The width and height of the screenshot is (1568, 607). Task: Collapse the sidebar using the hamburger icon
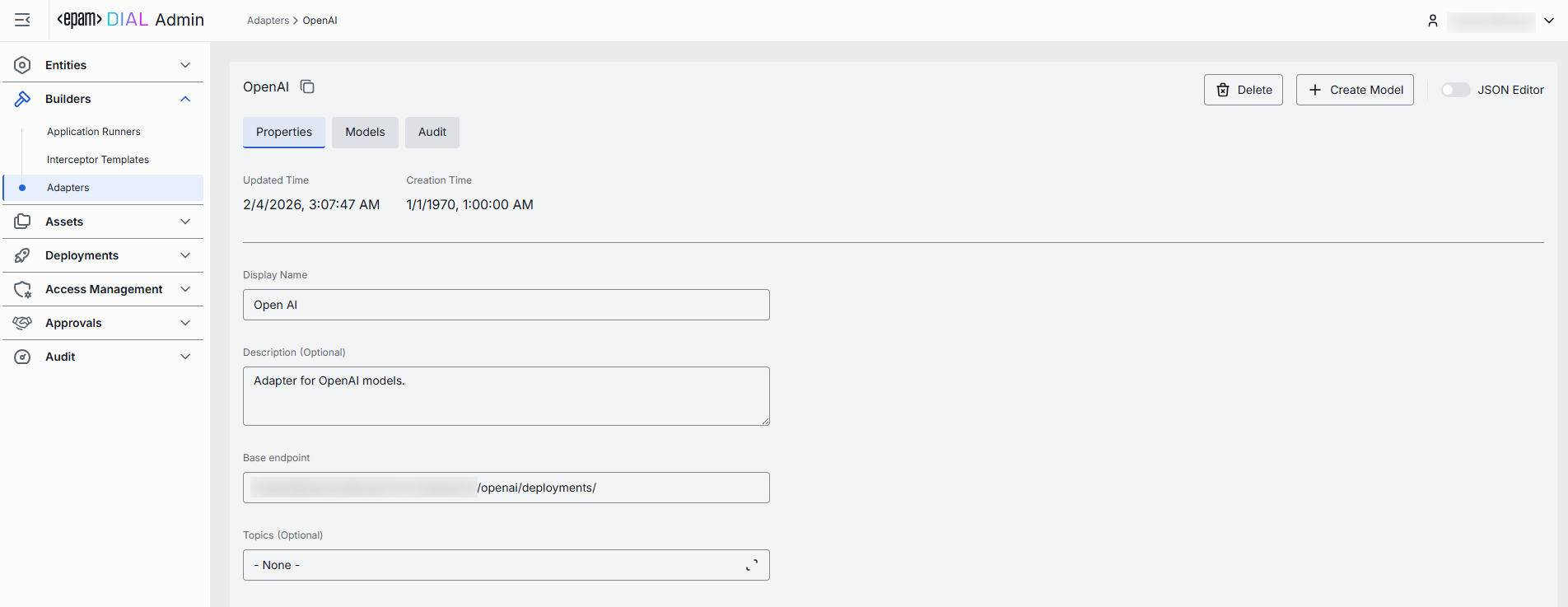pos(22,20)
